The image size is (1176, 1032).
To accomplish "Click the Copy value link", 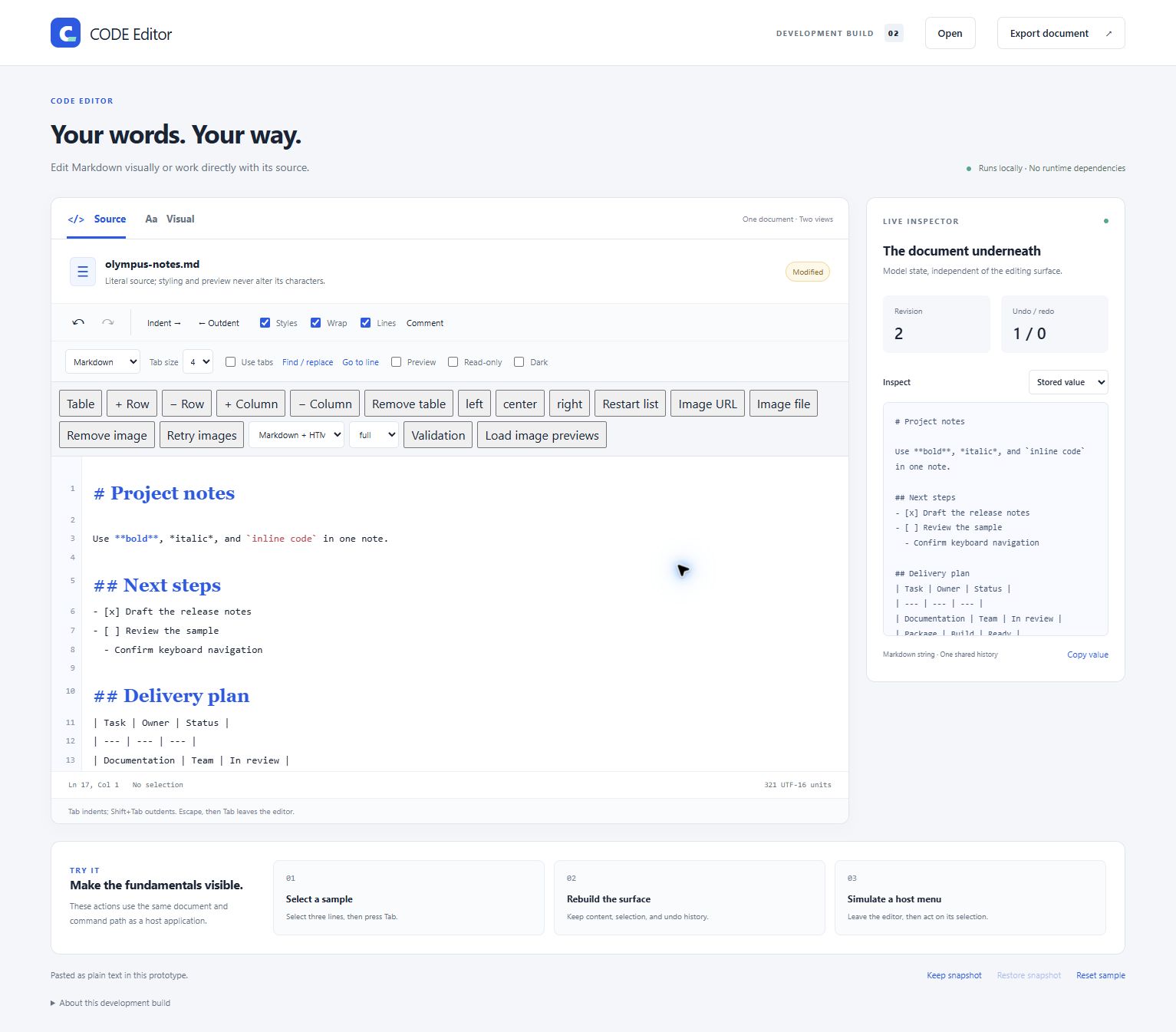I will pos(1088,654).
